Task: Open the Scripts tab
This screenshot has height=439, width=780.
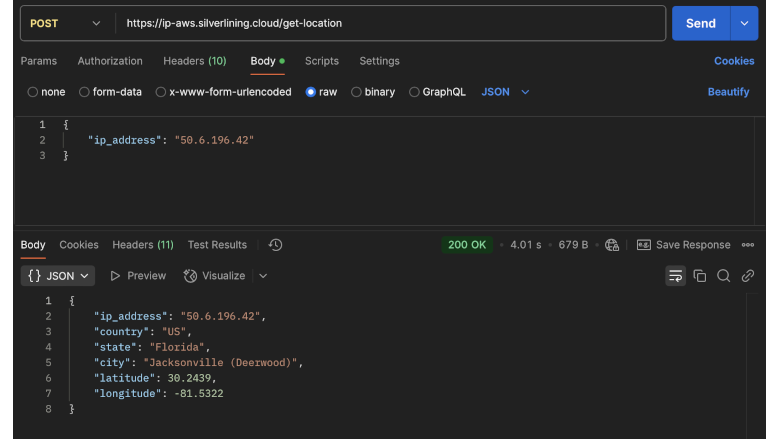Action: [x=322, y=61]
